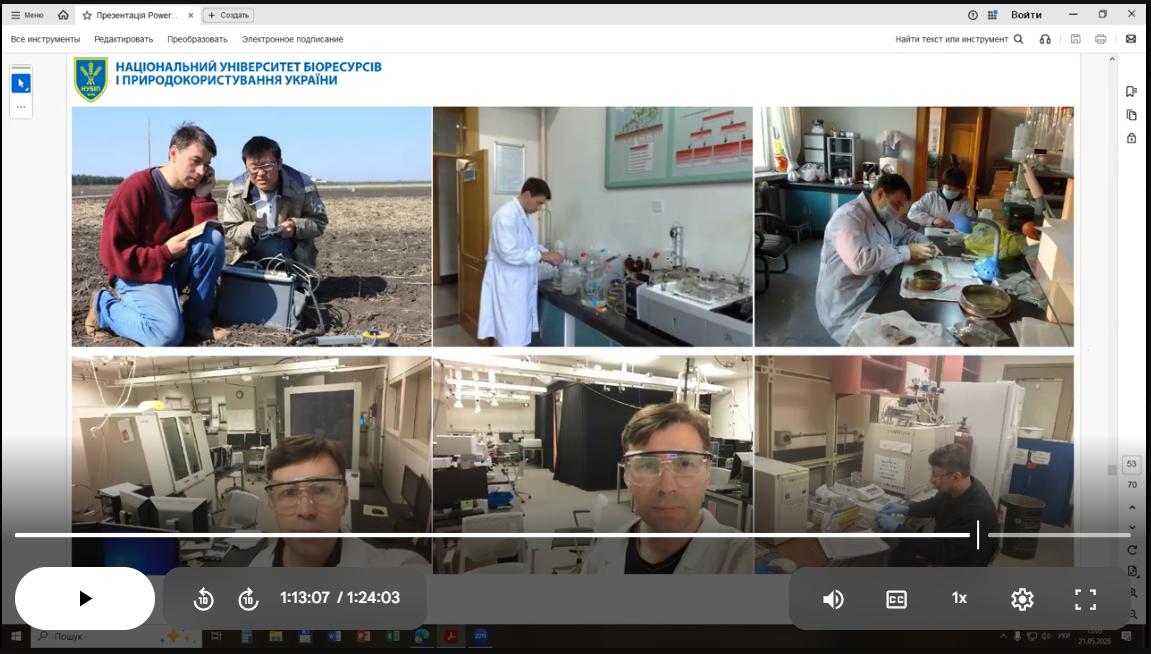Open the bookmarks panel icon

pyautogui.click(x=1131, y=91)
